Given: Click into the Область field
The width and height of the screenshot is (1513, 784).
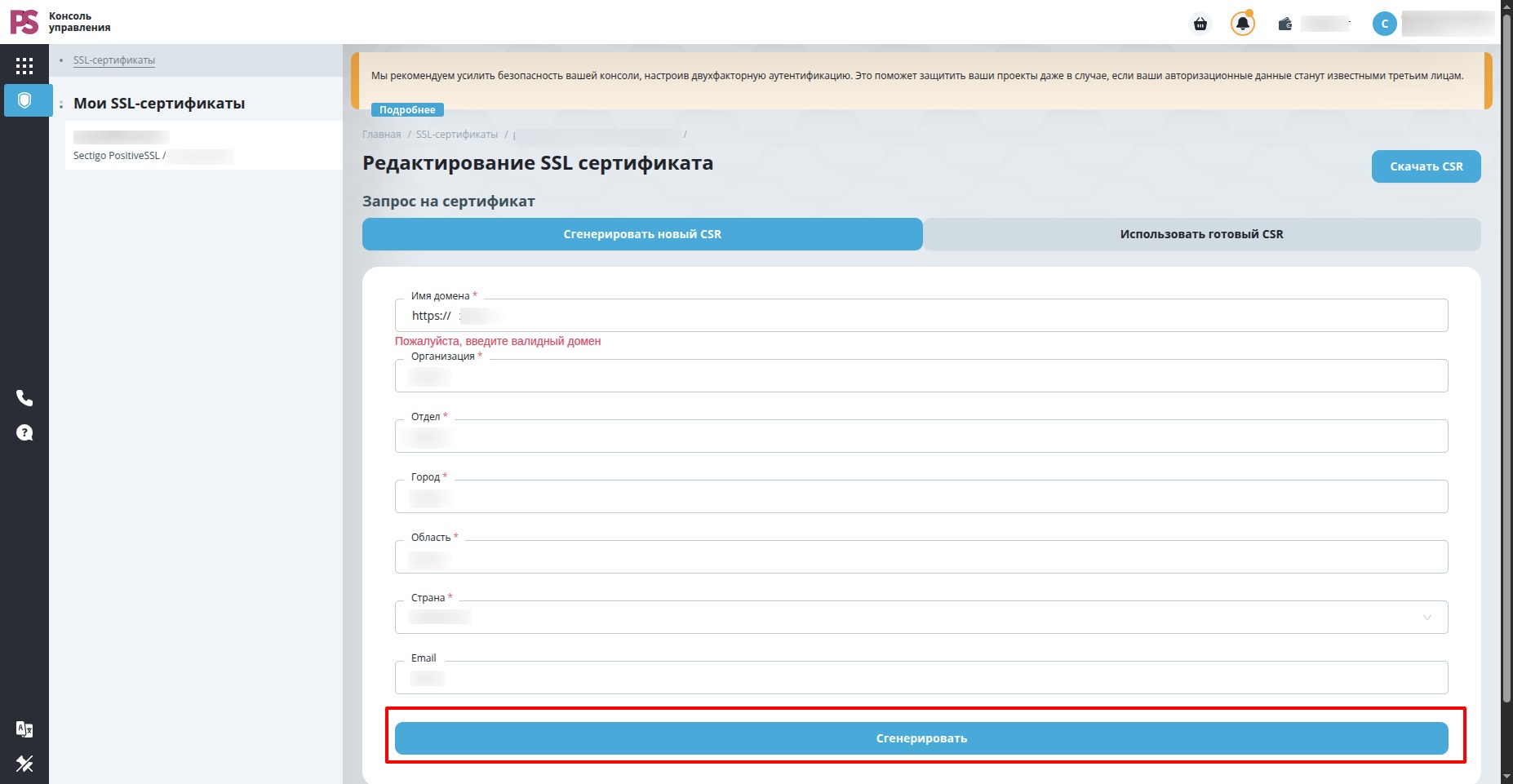Looking at the screenshot, I should (x=921, y=556).
